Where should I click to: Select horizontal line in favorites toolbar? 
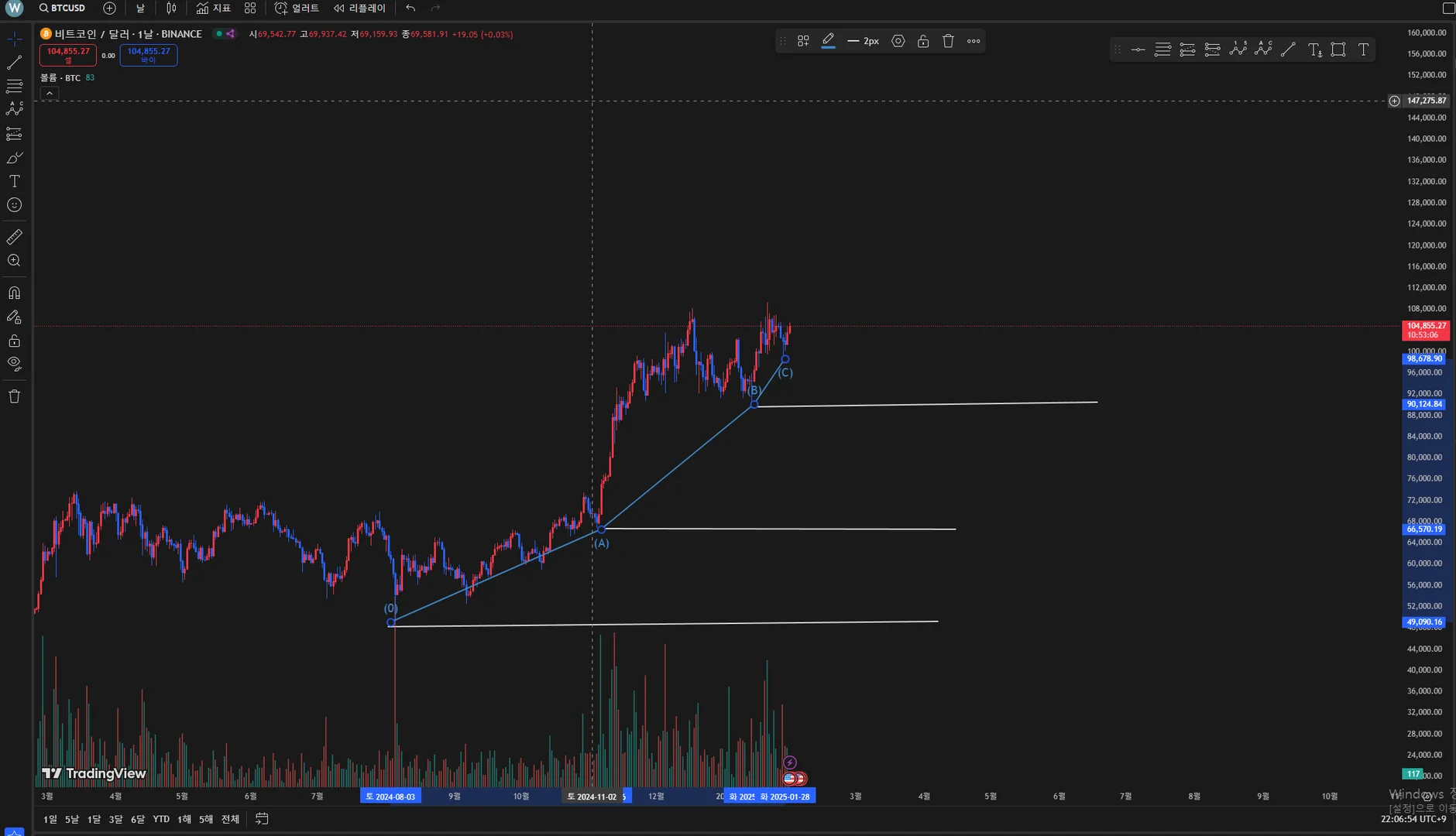coord(1138,50)
